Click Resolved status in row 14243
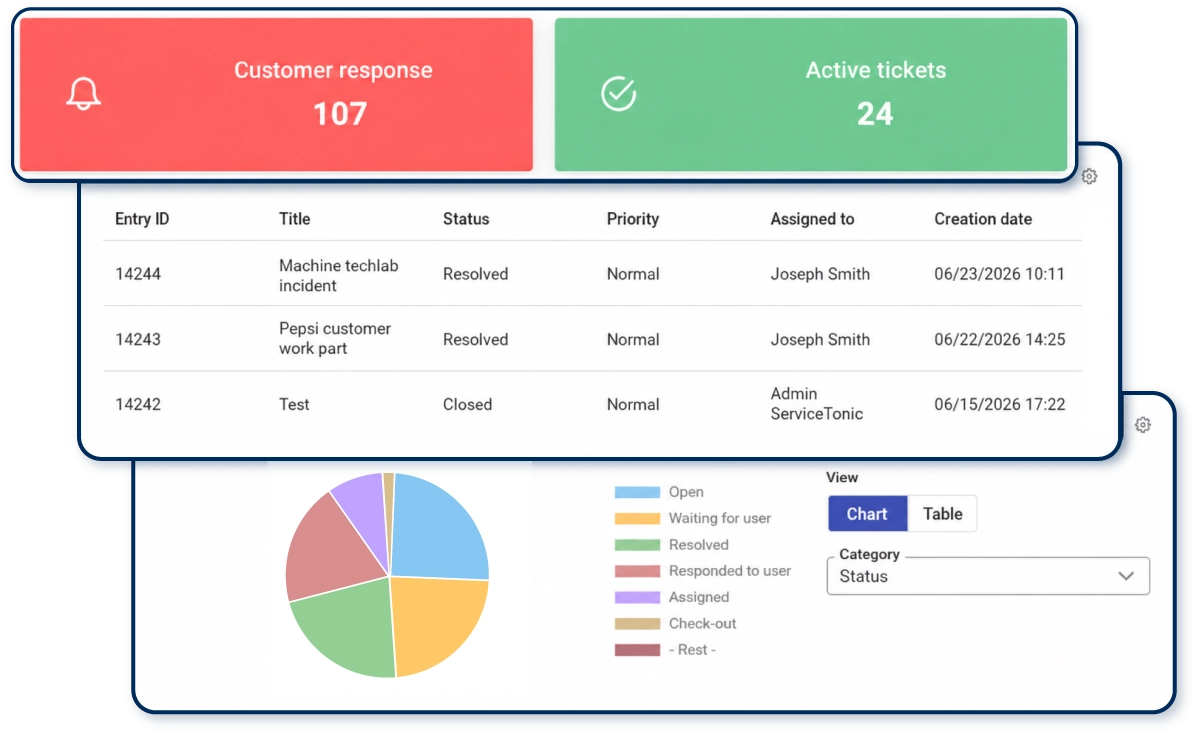The height and width of the screenshot is (732, 1200). click(475, 339)
